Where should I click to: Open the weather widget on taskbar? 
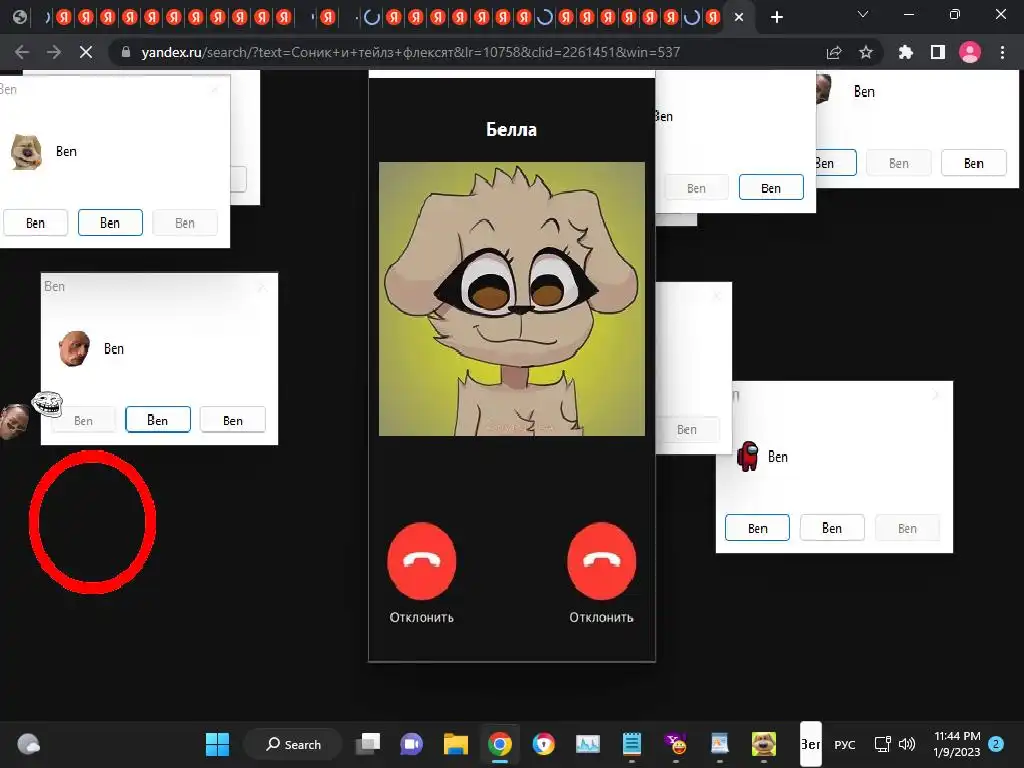pyautogui.click(x=28, y=744)
